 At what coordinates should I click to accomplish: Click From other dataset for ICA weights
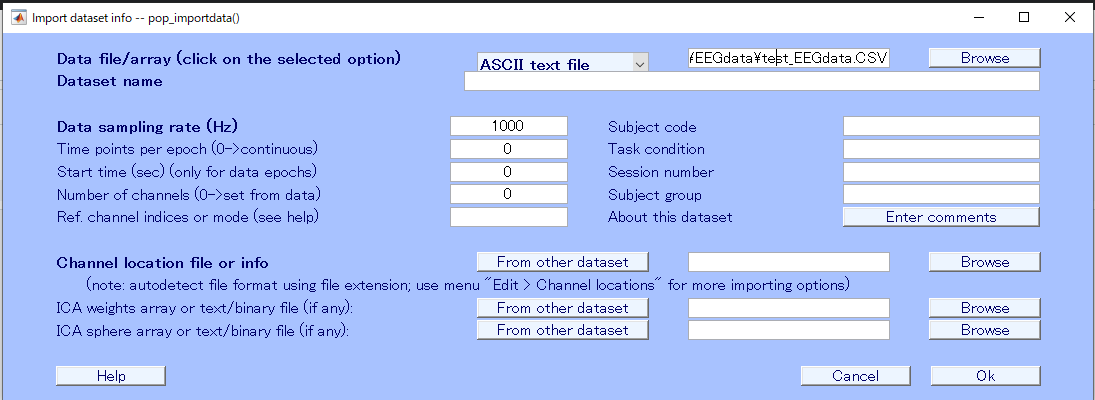(563, 308)
